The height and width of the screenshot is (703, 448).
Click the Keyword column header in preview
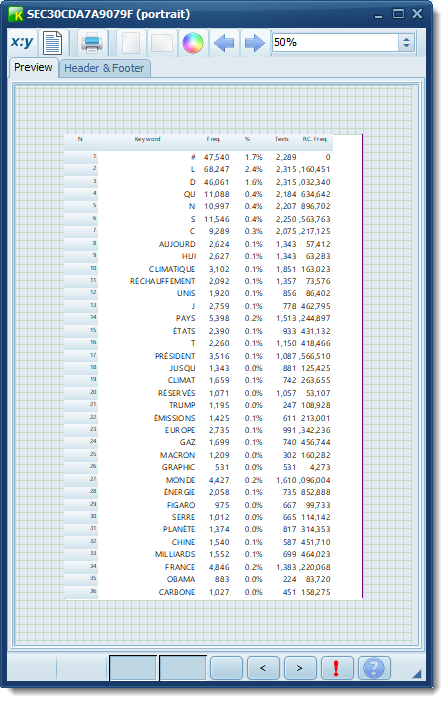coord(148,139)
